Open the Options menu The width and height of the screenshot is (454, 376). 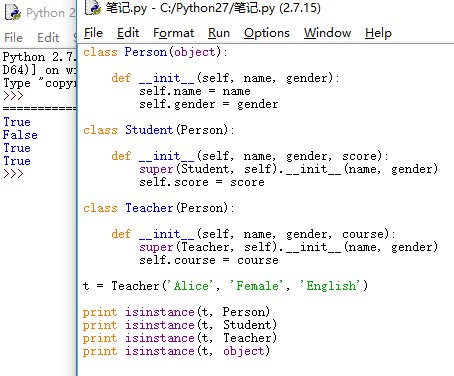[x=267, y=33]
